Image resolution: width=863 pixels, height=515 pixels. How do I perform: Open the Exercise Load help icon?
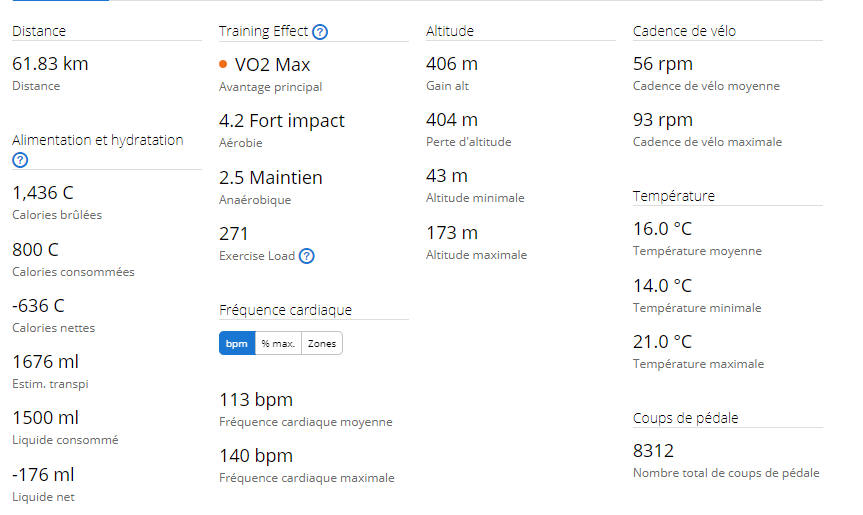pos(307,256)
